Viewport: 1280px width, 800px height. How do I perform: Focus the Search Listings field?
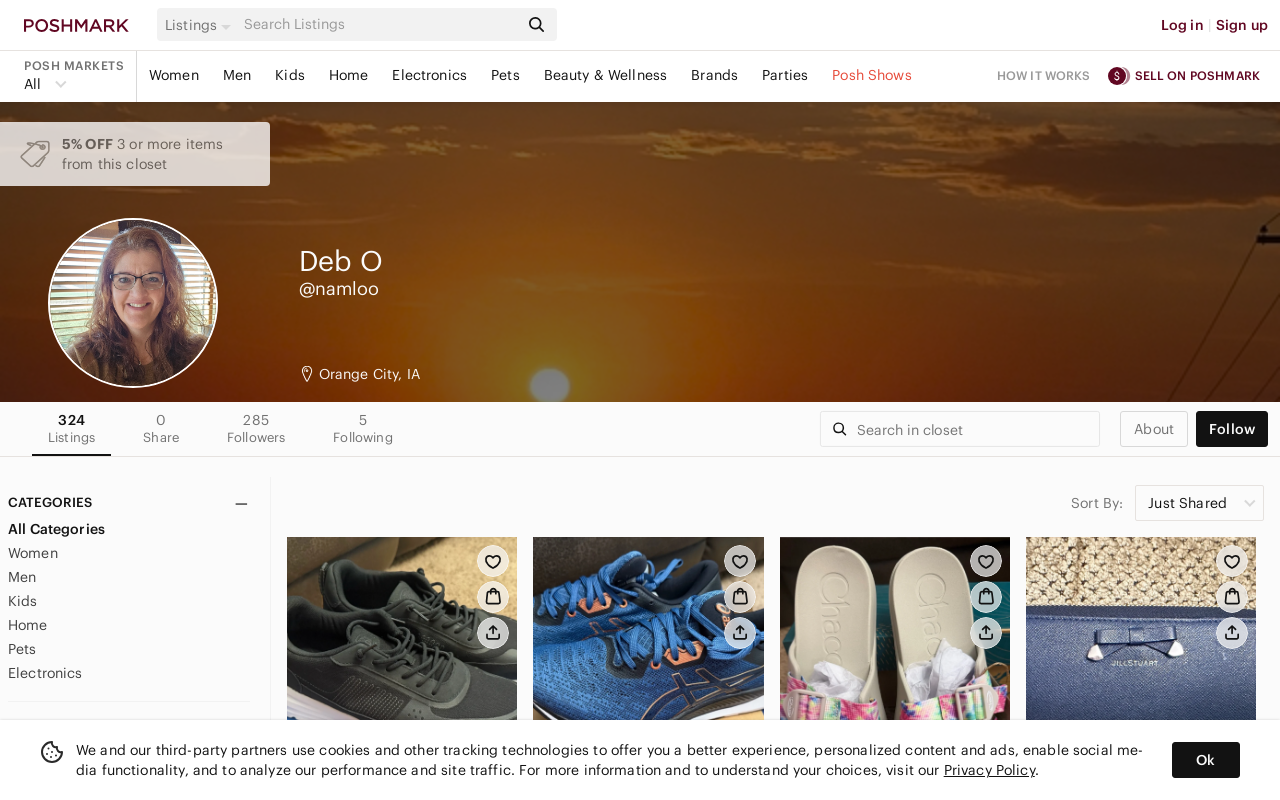tap(380, 25)
